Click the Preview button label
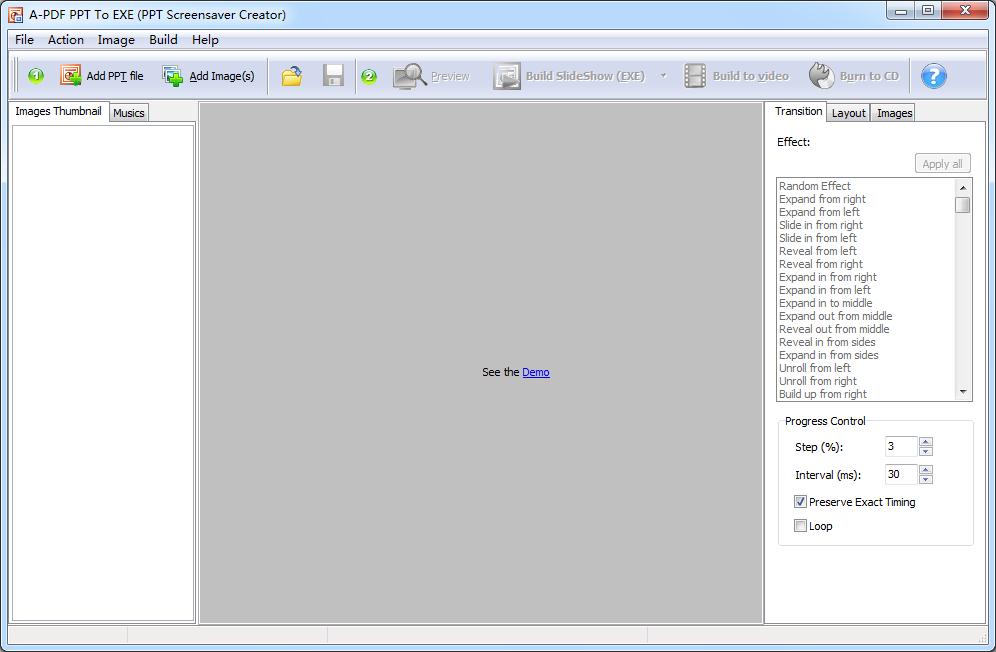The width and height of the screenshot is (996, 652). click(450, 76)
